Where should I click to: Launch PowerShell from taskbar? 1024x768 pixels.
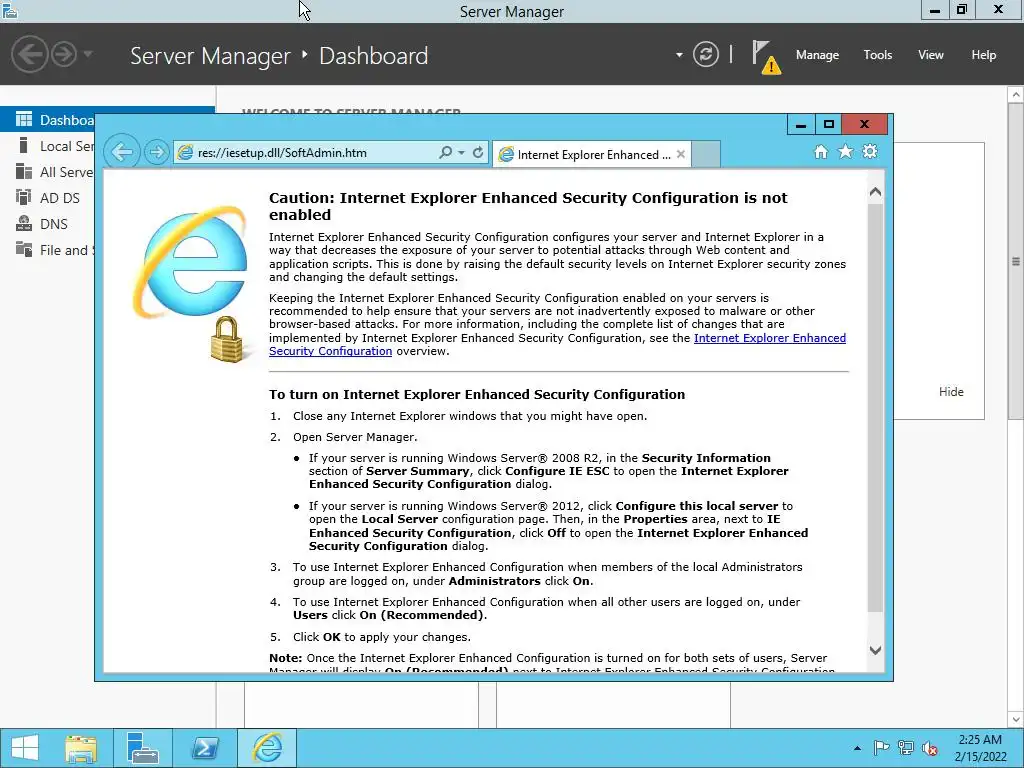point(204,748)
